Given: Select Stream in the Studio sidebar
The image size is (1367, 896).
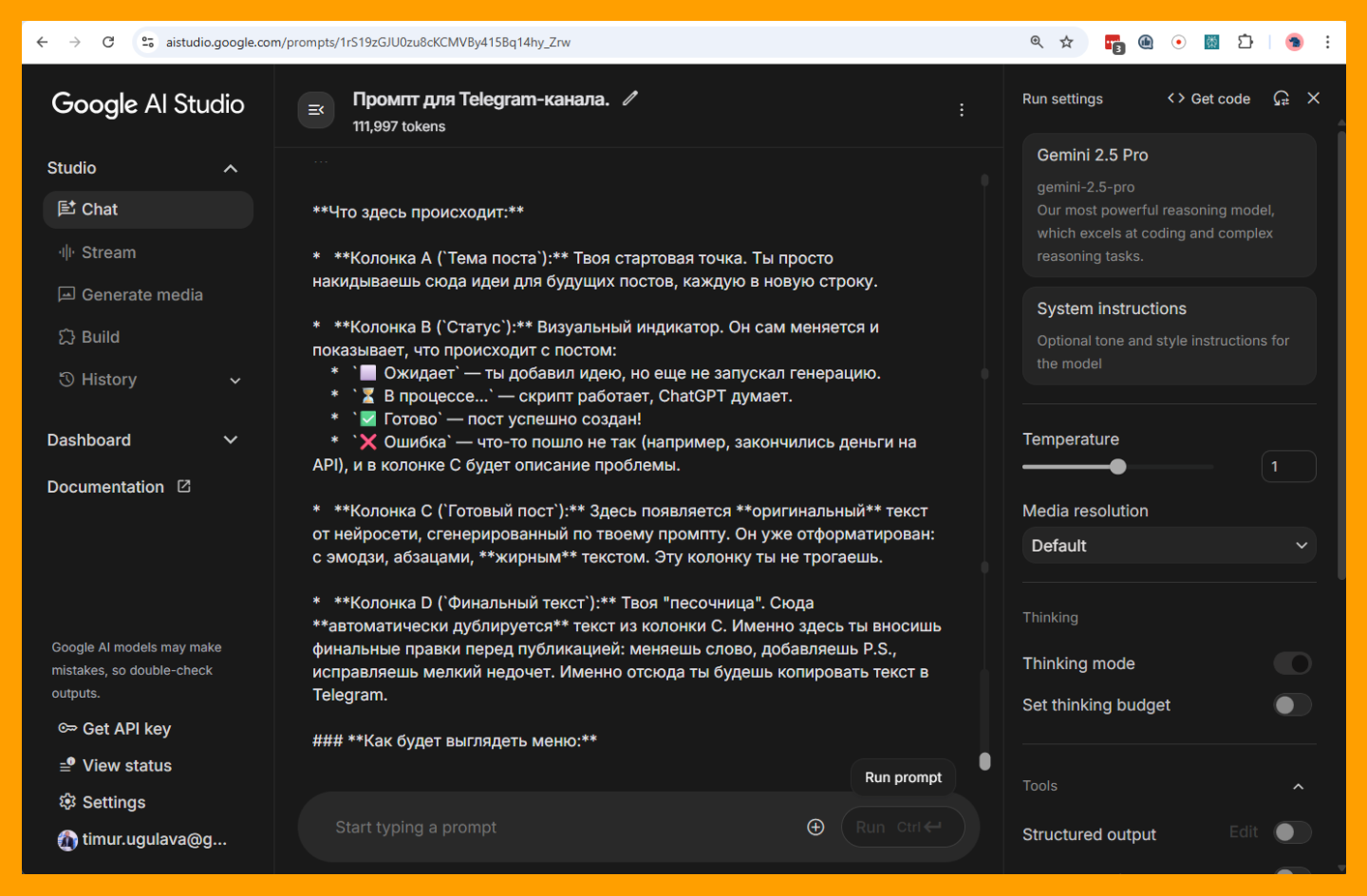Looking at the screenshot, I should click(108, 252).
